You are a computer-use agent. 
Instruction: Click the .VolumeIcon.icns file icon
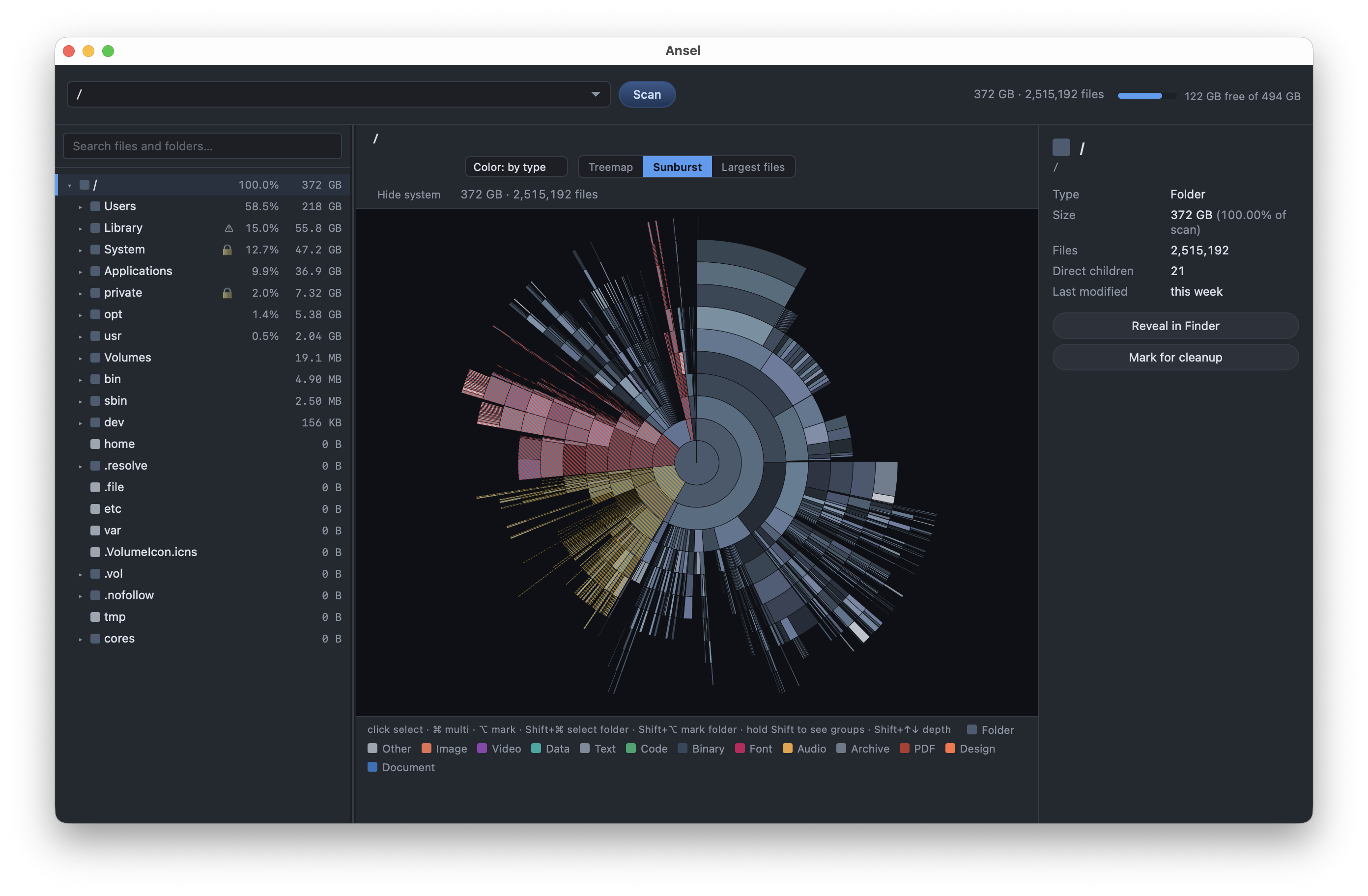coord(95,552)
